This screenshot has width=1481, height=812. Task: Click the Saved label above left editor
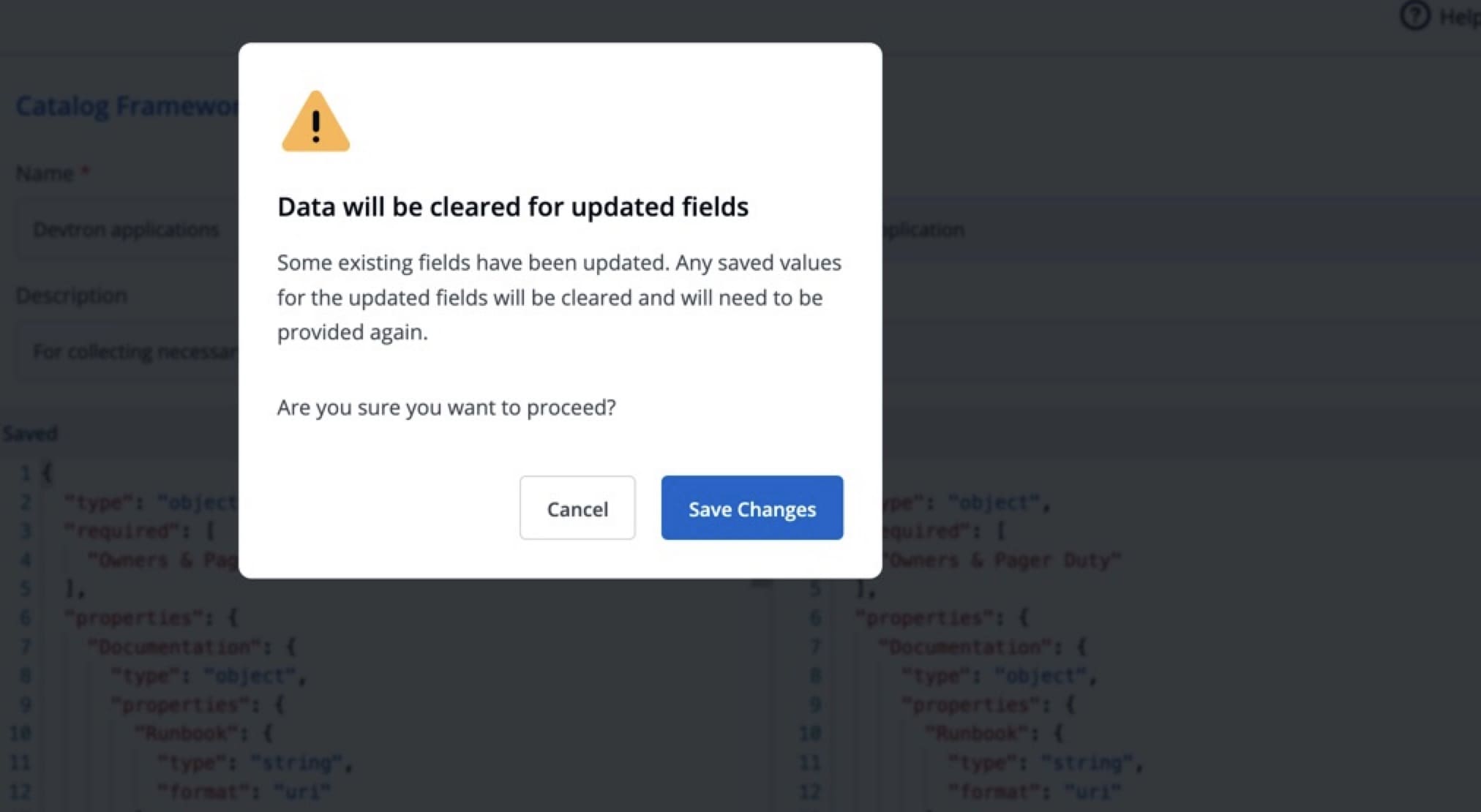[30, 434]
